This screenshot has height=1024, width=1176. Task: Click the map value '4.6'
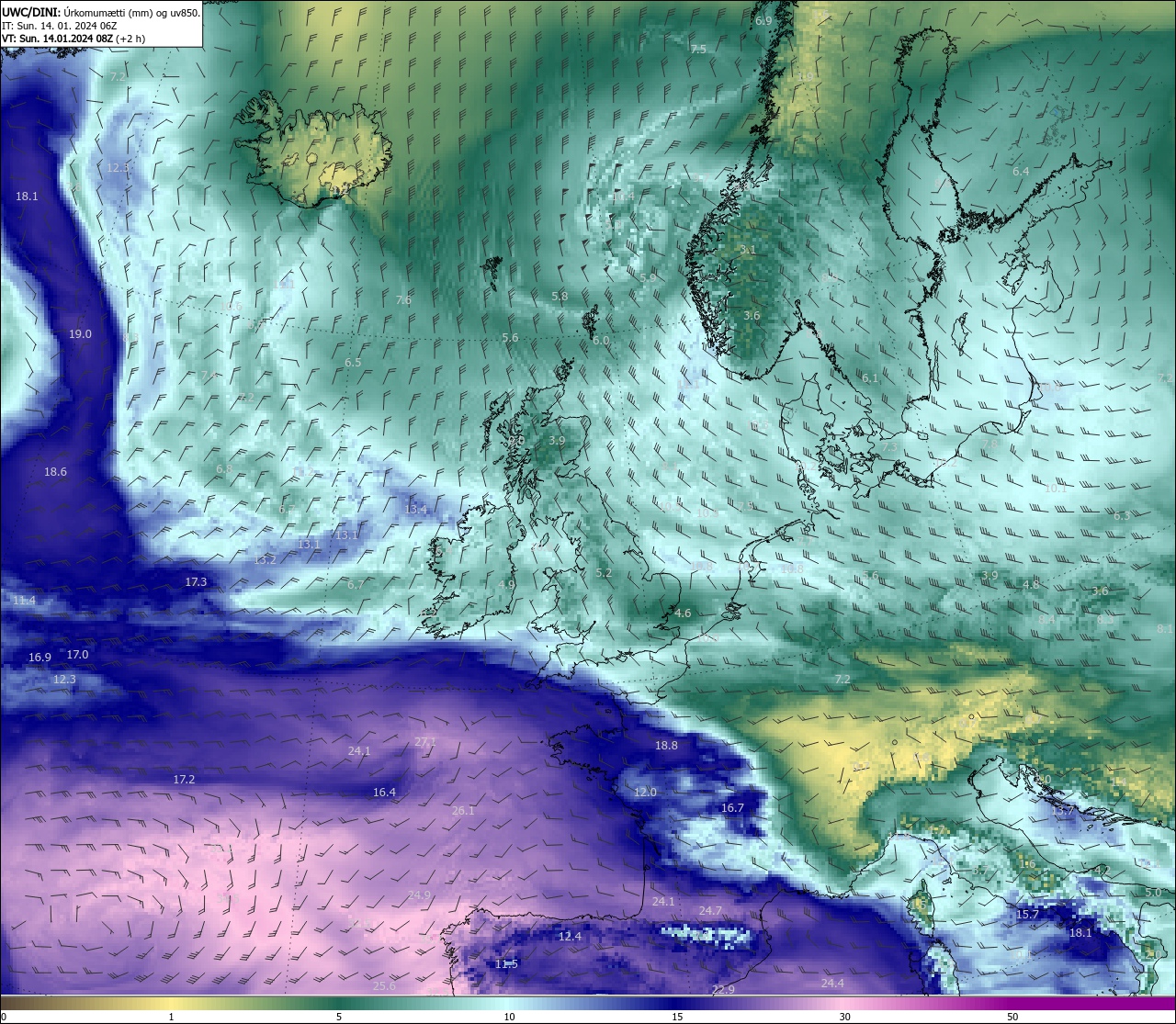point(683,613)
